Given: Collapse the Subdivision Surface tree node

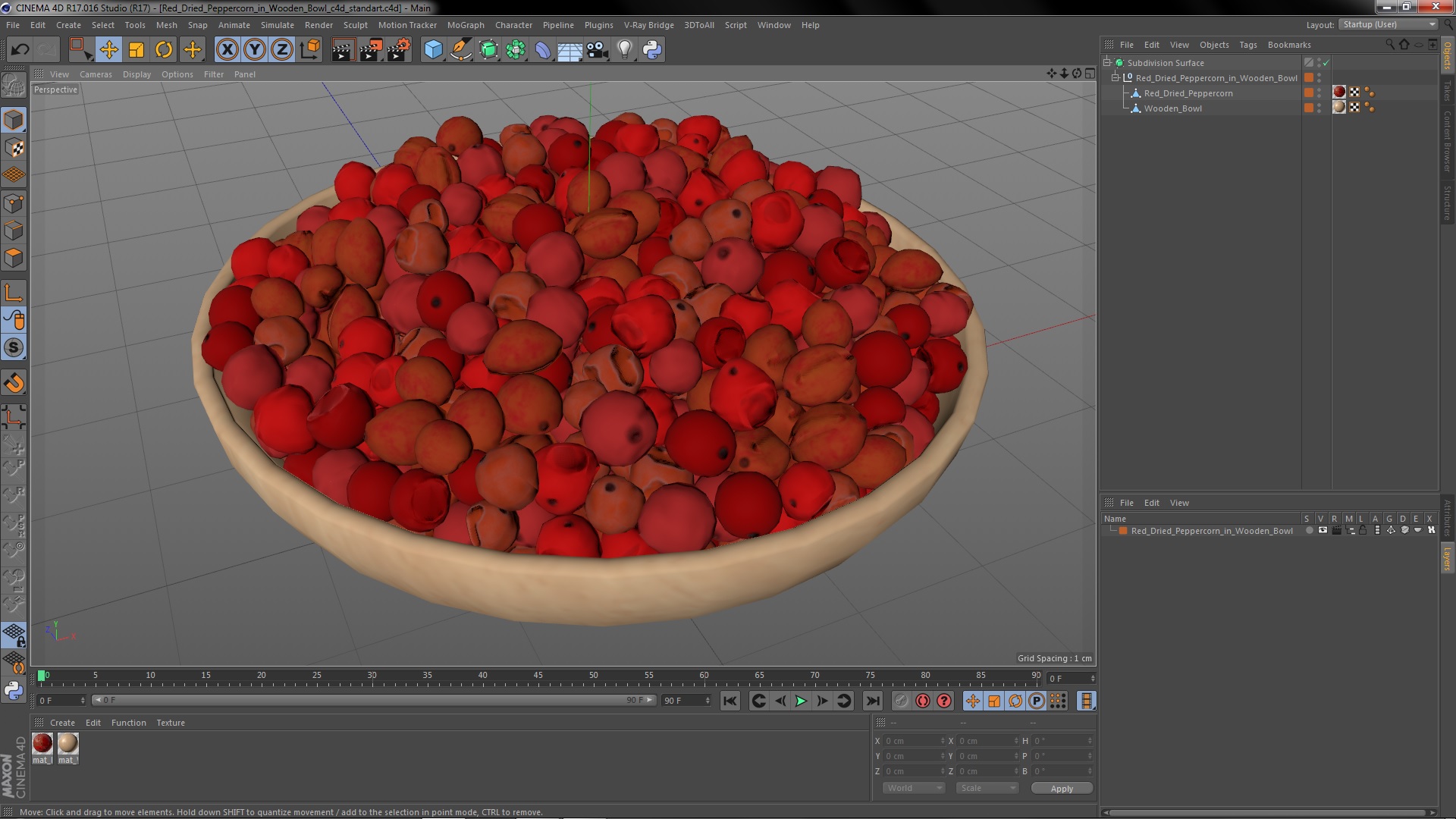Looking at the screenshot, I should point(1107,63).
